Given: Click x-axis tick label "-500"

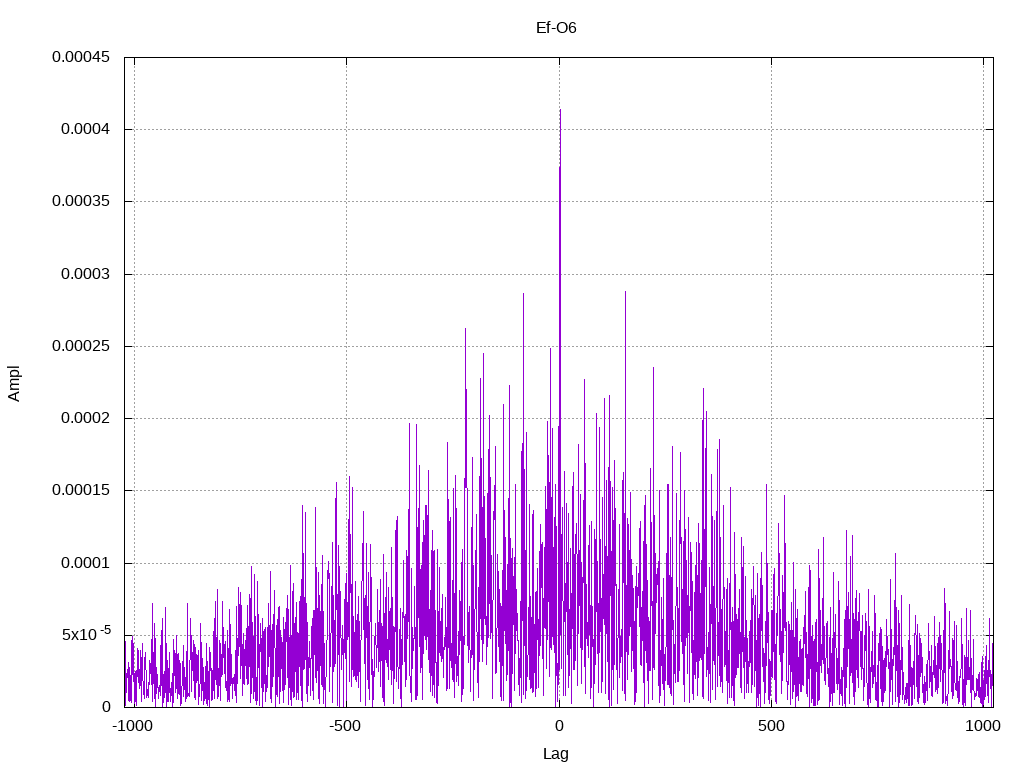Looking at the screenshot, I should [345, 726].
